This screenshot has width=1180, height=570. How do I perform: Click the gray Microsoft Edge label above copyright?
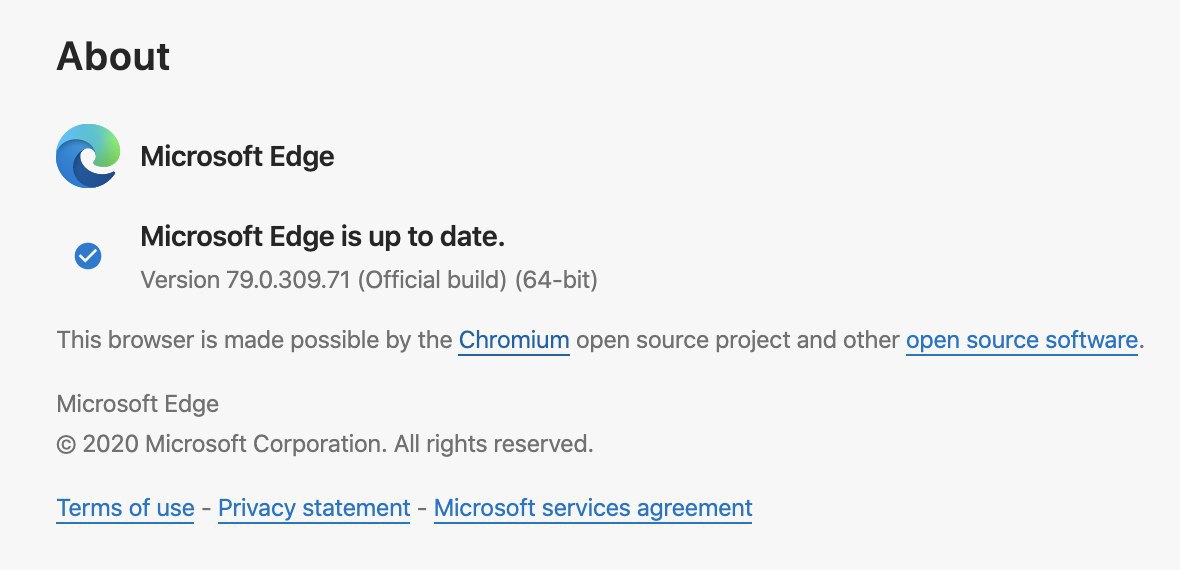pyautogui.click(x=138, y=404)
